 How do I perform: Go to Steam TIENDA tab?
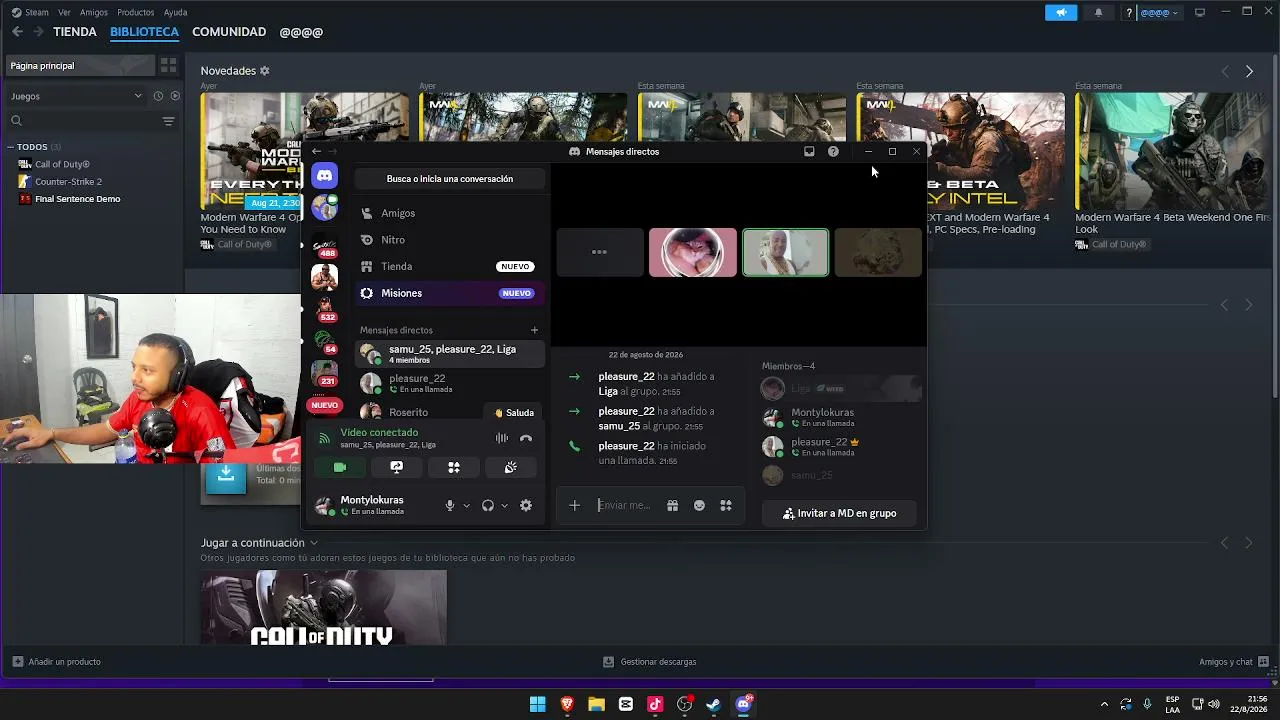tap(75, 32)
